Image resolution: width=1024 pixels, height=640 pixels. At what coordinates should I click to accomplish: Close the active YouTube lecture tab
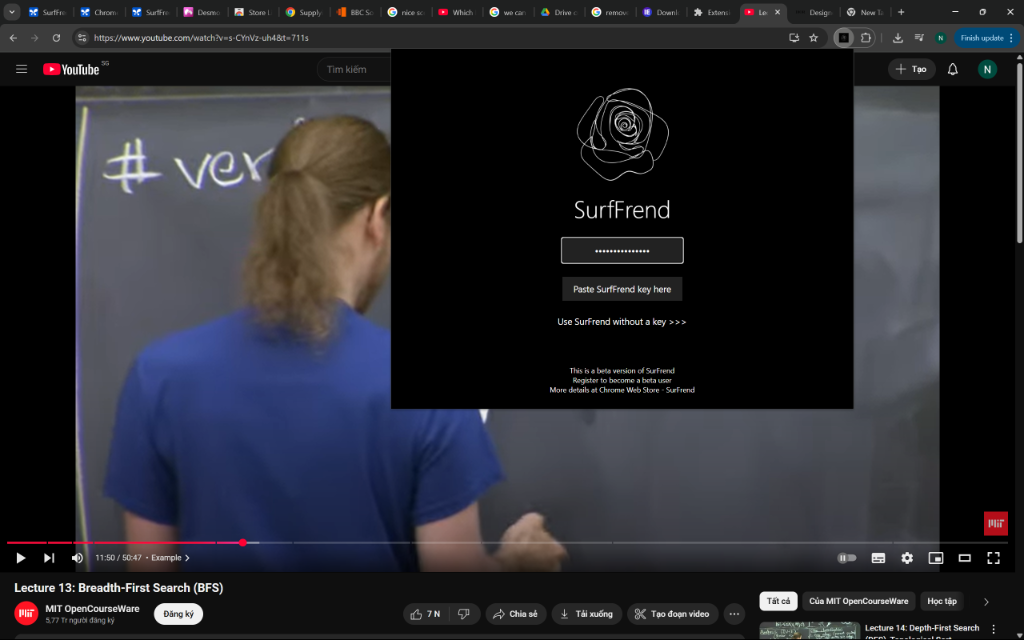click(777, 12)
